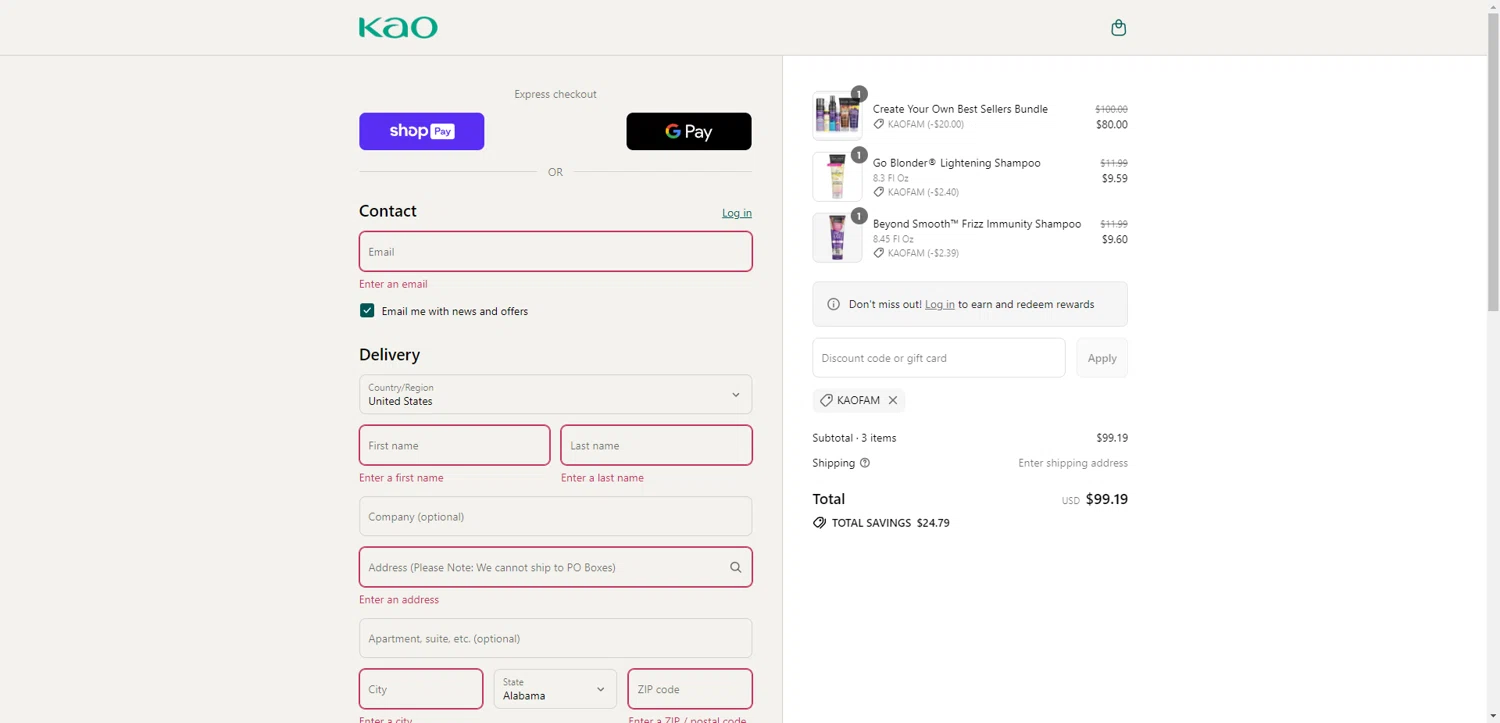This screenshot has height=723, width=1500.
Task: Click Log in link in rewards notice
Action: (x=939, y=304)
